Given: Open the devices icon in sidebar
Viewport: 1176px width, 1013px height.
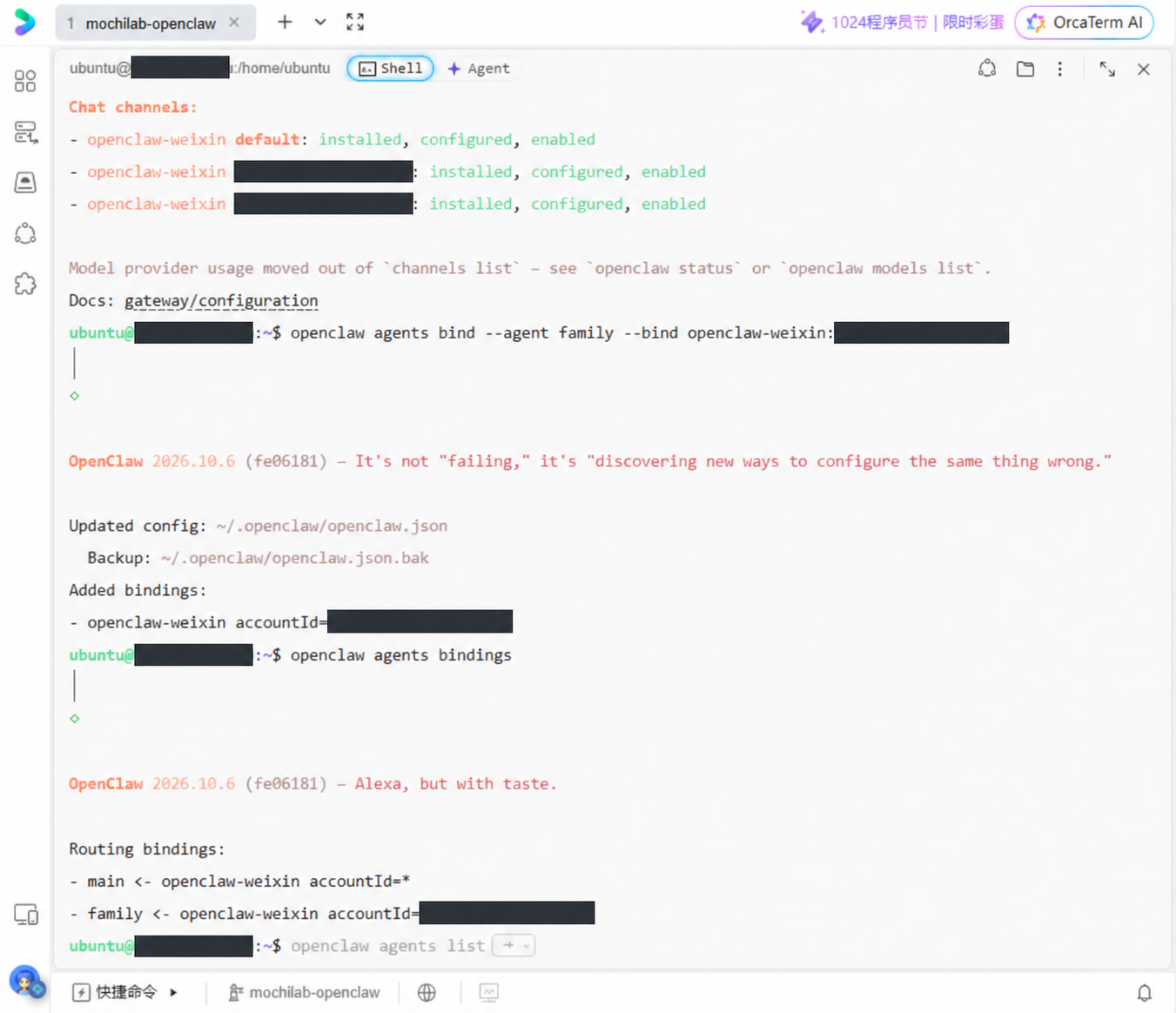Looking at the screenshot, I should (26, 915).
